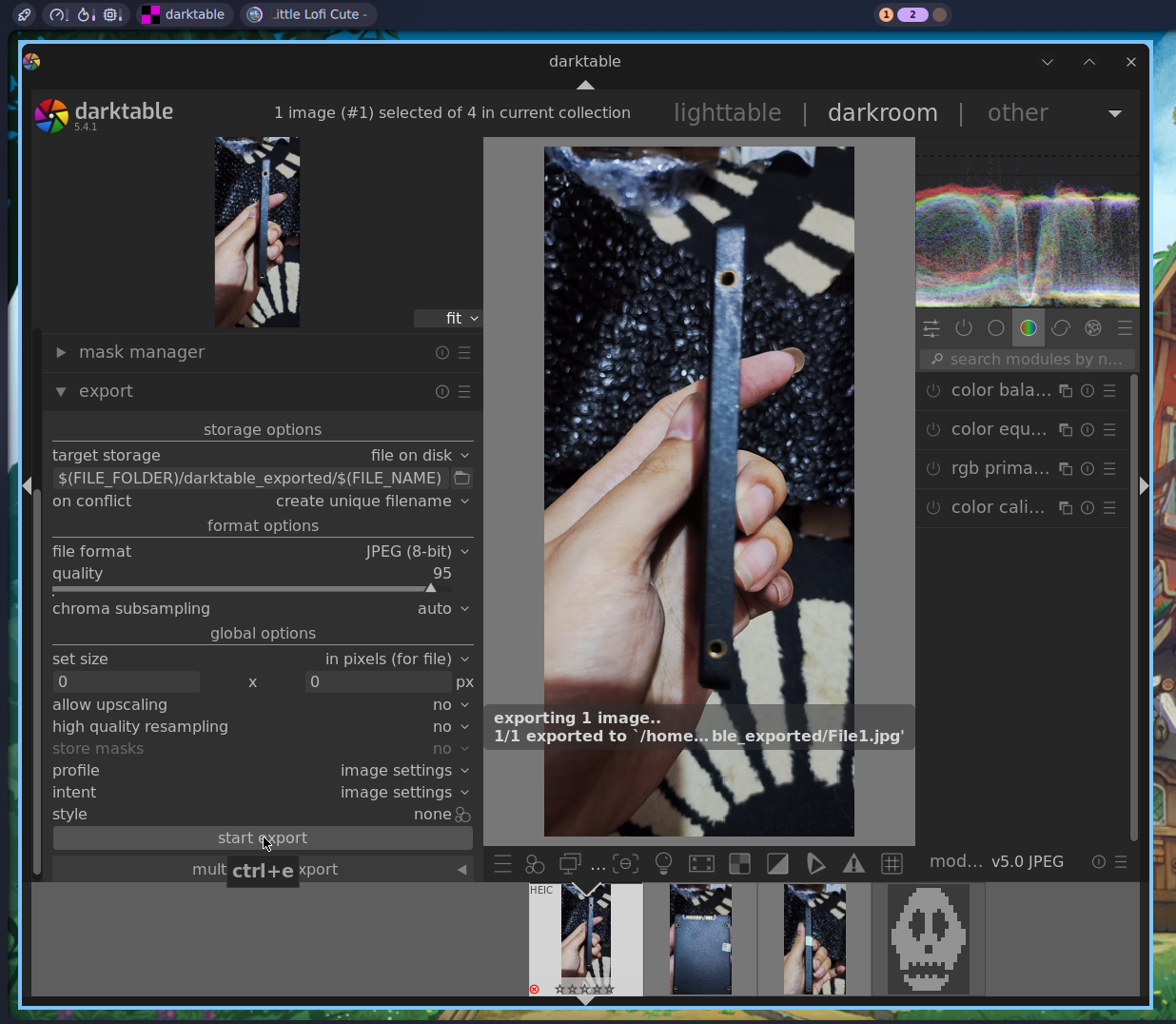Edit export path template field
This screenshot has height=1024, width=1176.
coord(251,479)
